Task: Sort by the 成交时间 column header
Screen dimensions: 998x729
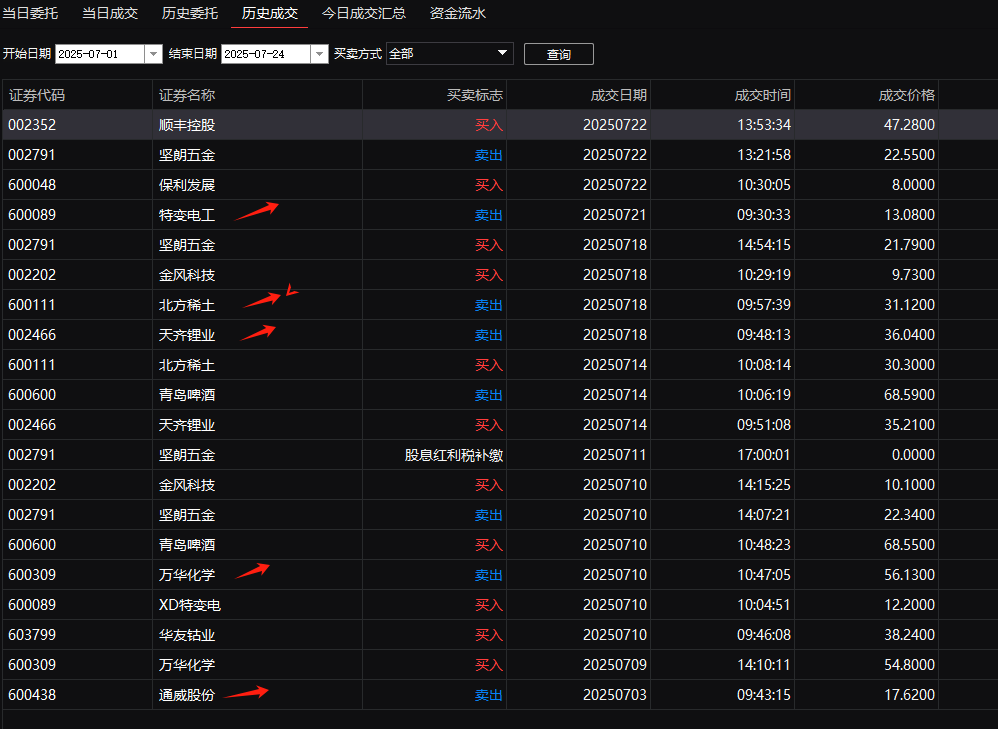Action: click(x=722, y=96)
